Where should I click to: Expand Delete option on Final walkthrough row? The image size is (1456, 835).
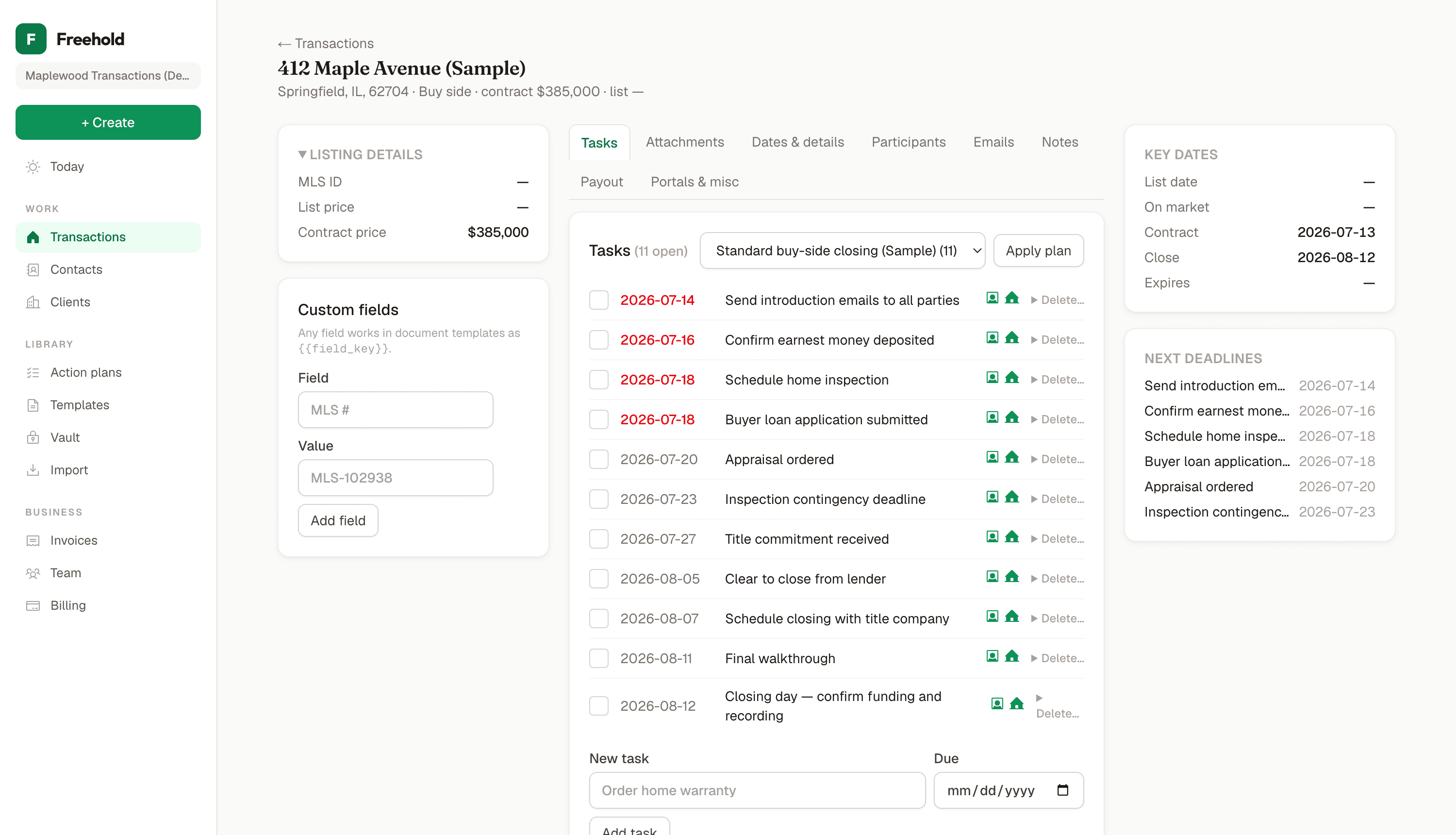pyautogui.click(x=1057, y=658)
